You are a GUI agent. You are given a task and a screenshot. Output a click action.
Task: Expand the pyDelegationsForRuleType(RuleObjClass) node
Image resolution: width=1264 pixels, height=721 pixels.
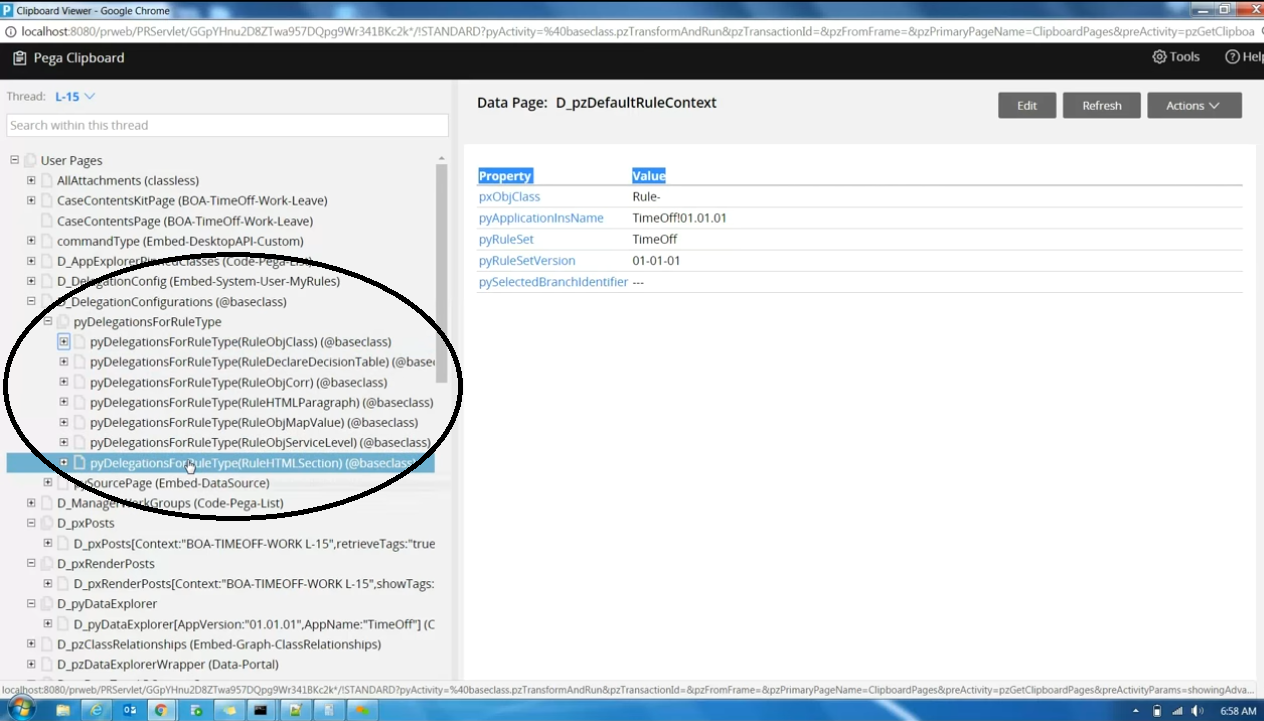(x=63, y=341)
